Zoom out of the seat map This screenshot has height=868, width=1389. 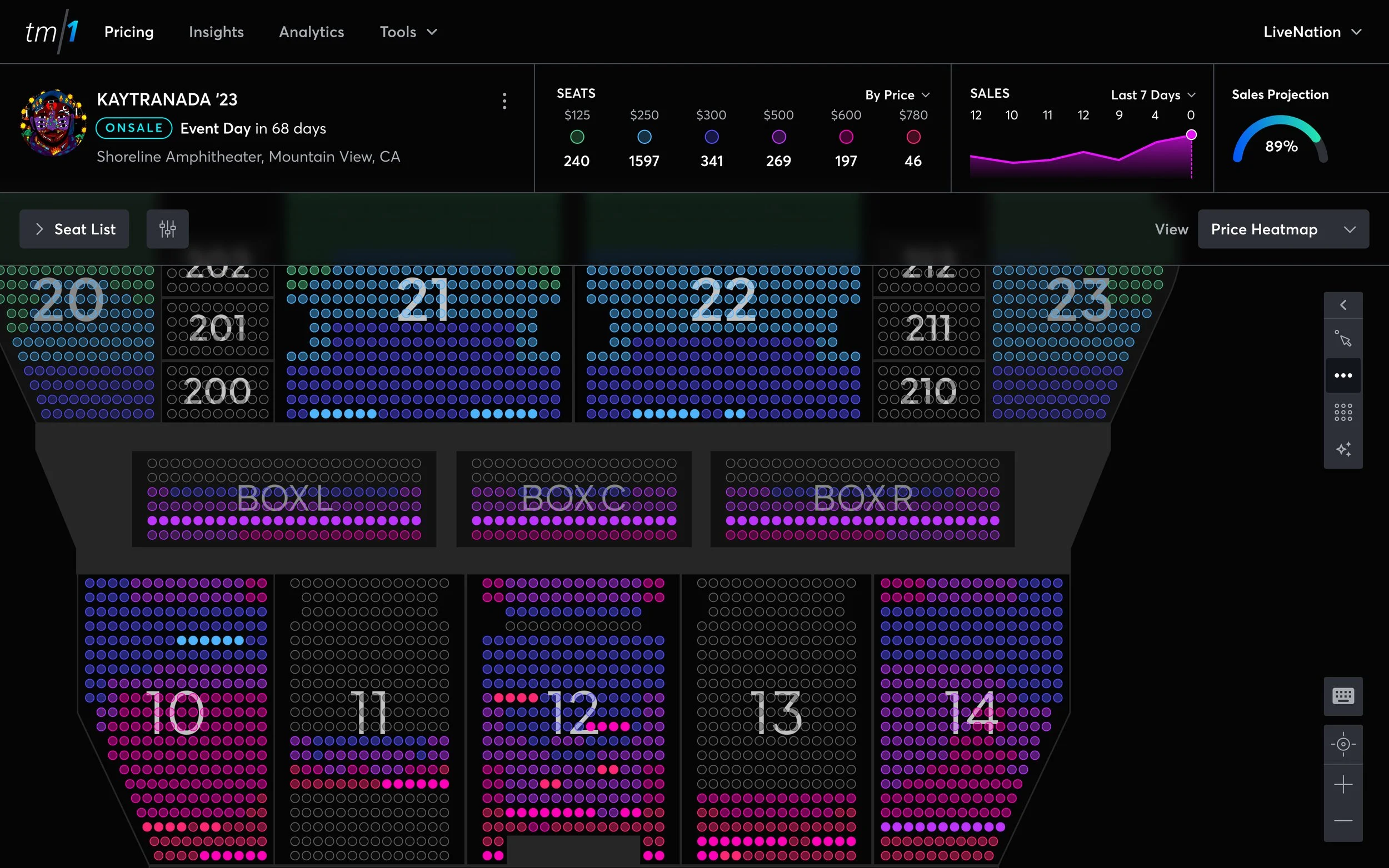tap(1342, 821)
